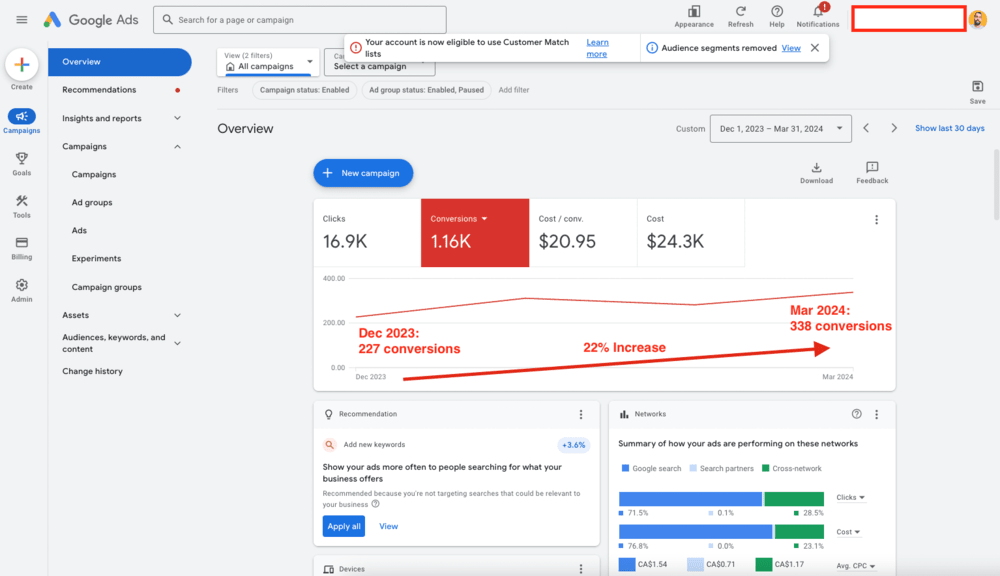Dismiss the Audience segments removed notice
Screen dimensions: 1000x576
click(815, 48)
